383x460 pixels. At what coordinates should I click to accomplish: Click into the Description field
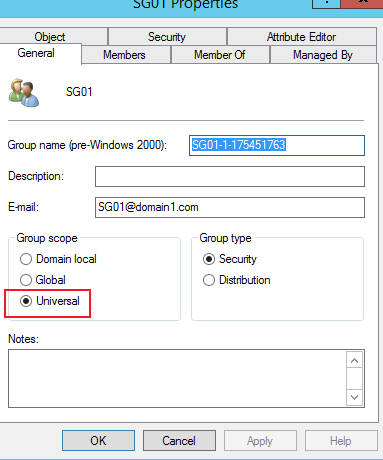(230, 176)
